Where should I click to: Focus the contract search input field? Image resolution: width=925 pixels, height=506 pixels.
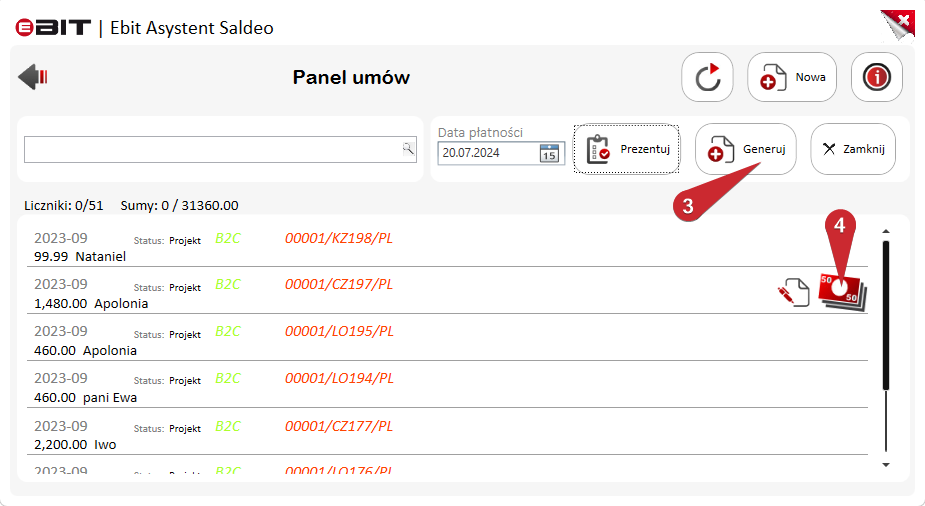pos(220,150)
